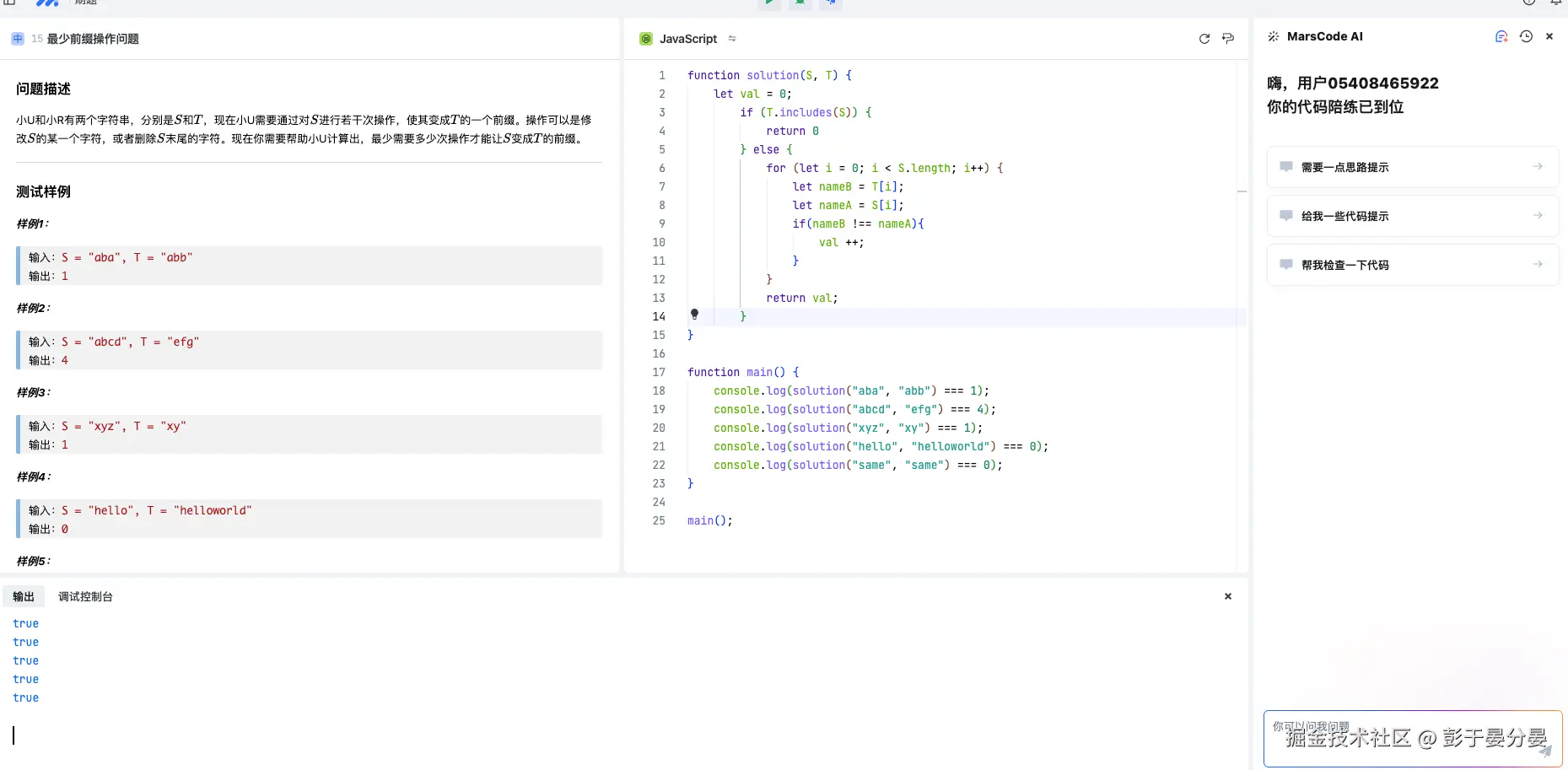Expand the '给我一些代码提示' suggestion arrow

click(1538, 216)
